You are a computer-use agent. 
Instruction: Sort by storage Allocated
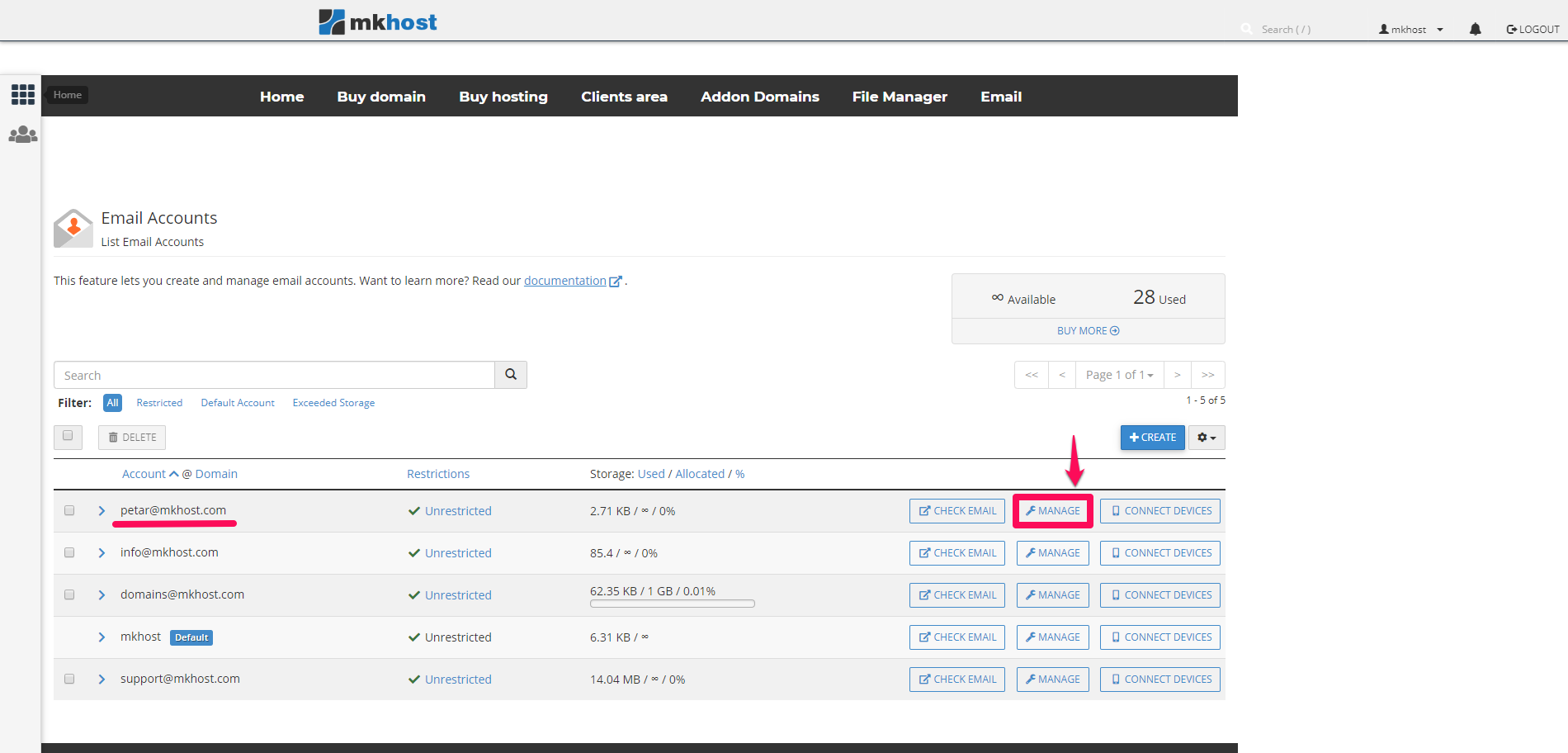(700, 474)
